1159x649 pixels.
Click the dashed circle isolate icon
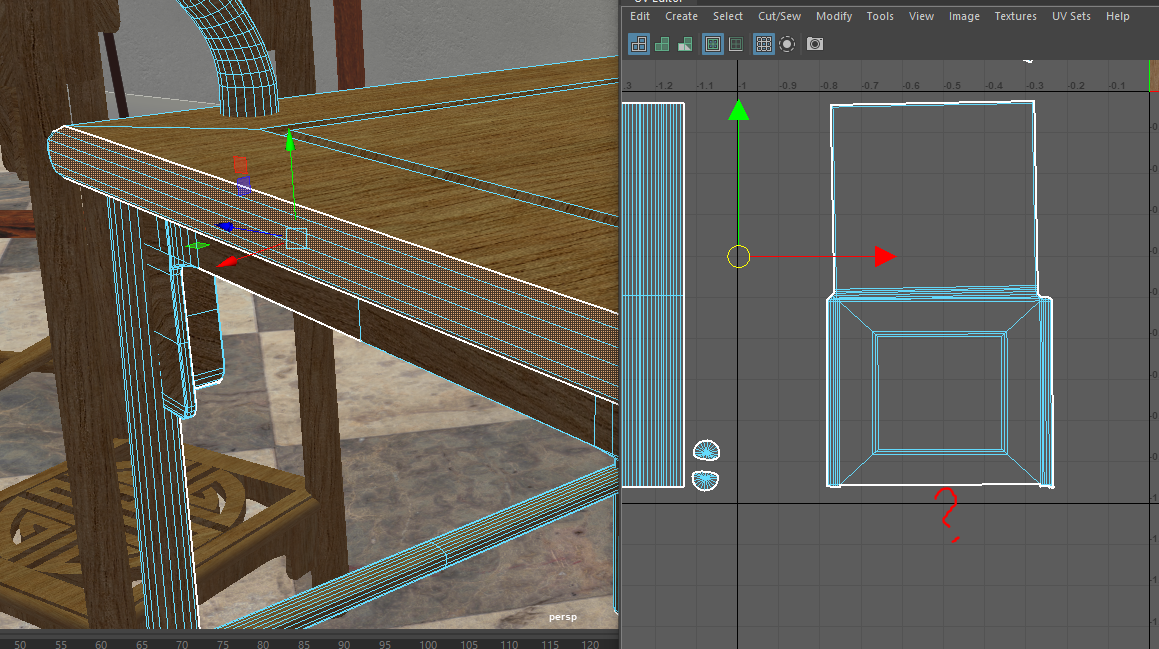click(x=787, y=44)
